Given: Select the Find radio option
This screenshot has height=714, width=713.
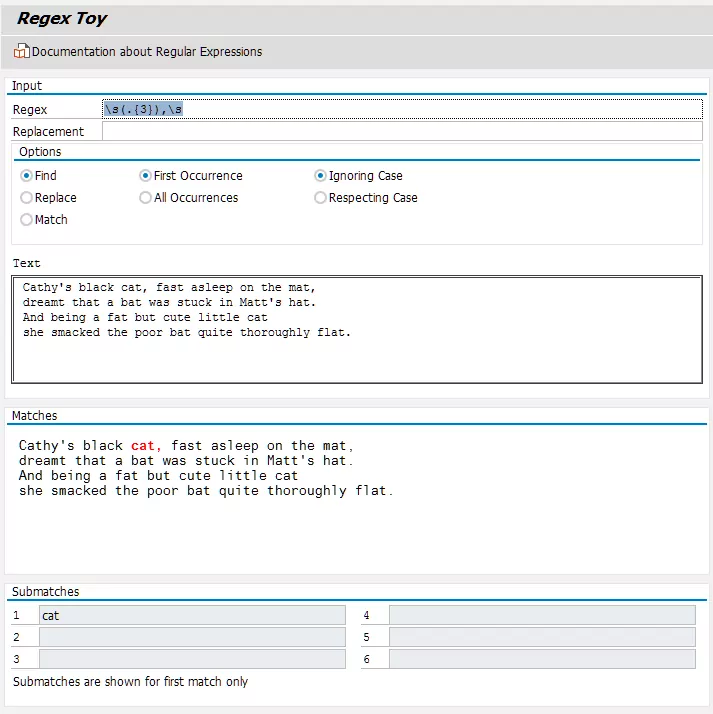Looking at the screenshot, I should point(27,176).
